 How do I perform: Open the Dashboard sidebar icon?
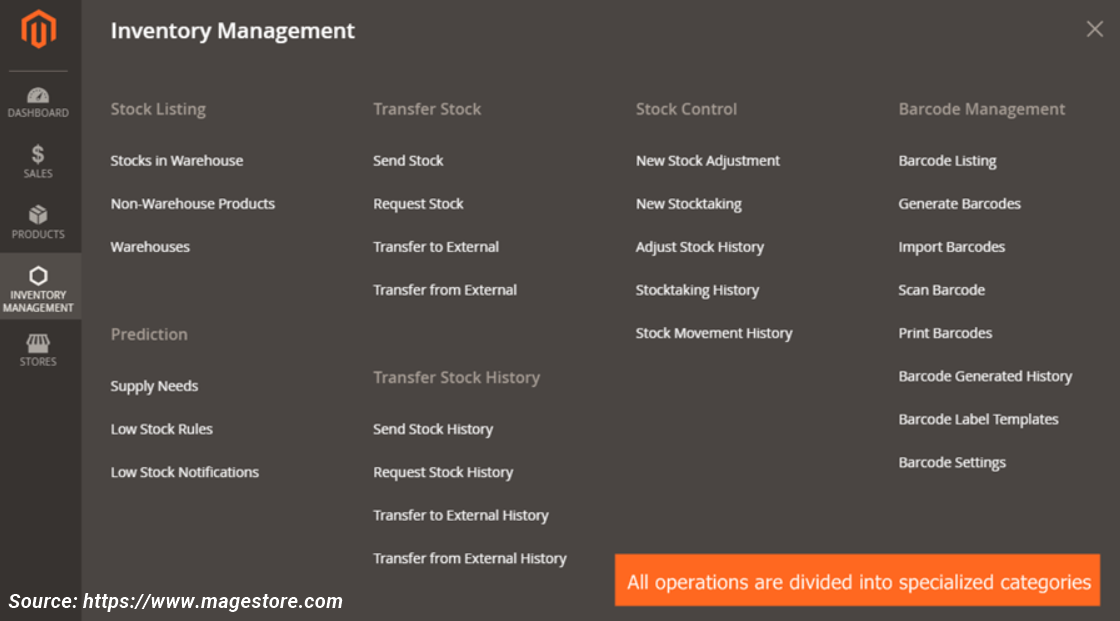coord(38,95)
